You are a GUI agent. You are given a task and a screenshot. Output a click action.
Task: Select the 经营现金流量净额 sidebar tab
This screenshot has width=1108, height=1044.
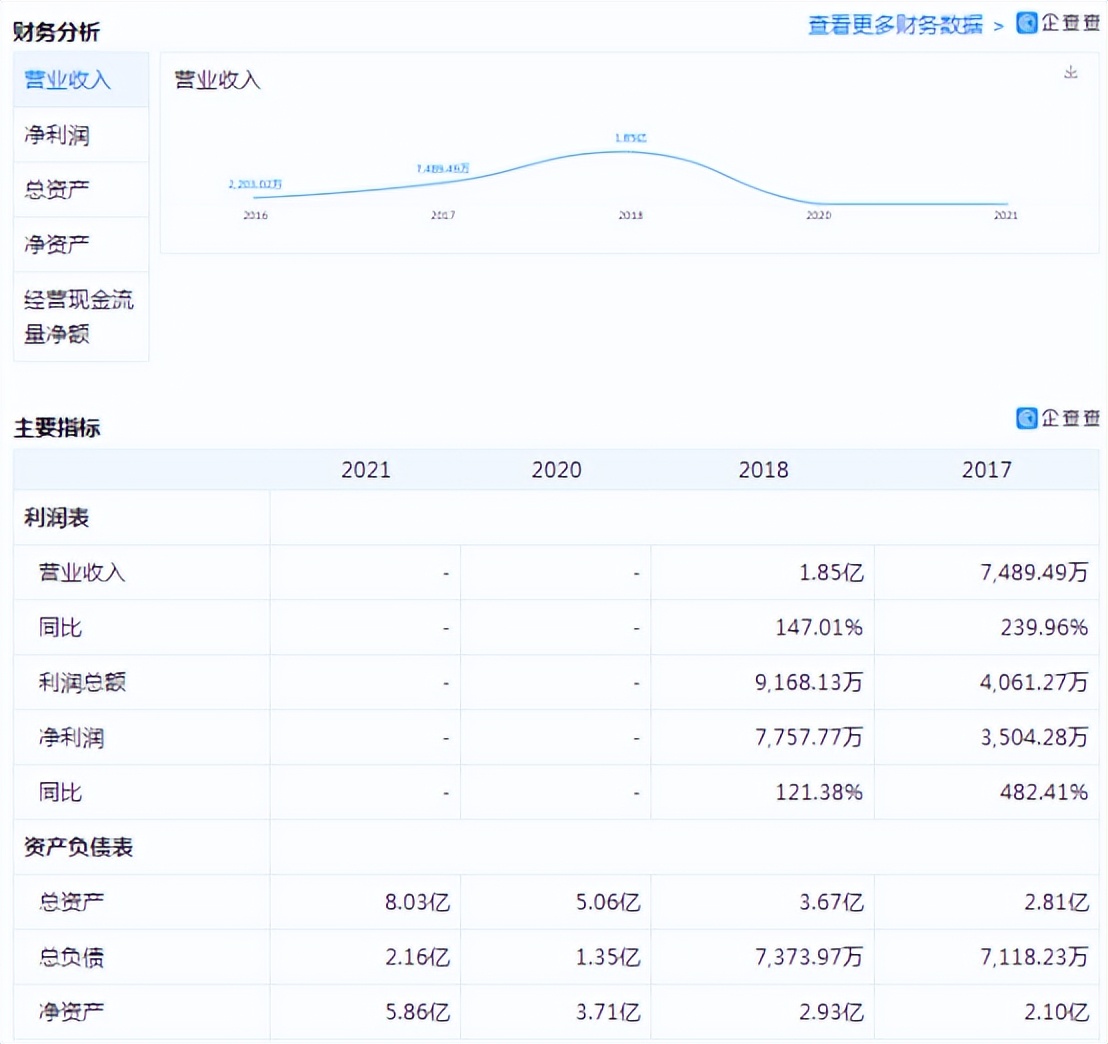point(79,316)
